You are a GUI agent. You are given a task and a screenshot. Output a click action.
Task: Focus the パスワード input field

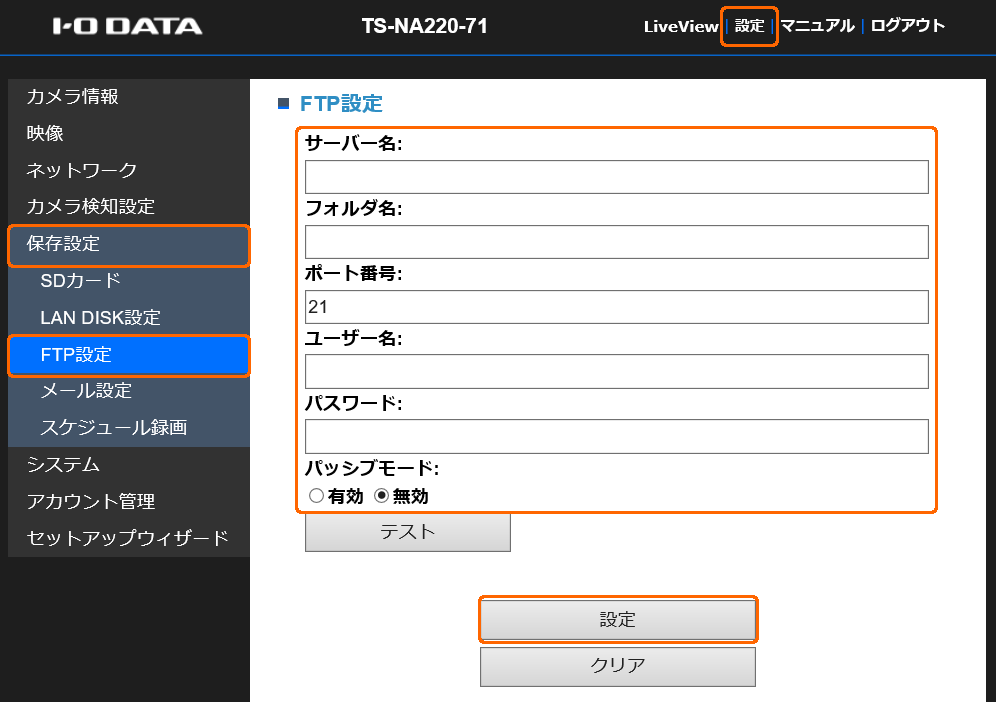click(617, 436)
